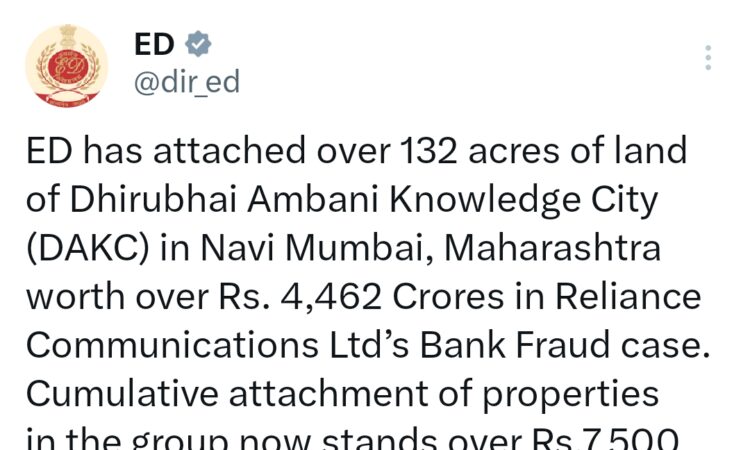
Task: Click the "Cumulative attachment of properties" line
Action: point(343,393)
